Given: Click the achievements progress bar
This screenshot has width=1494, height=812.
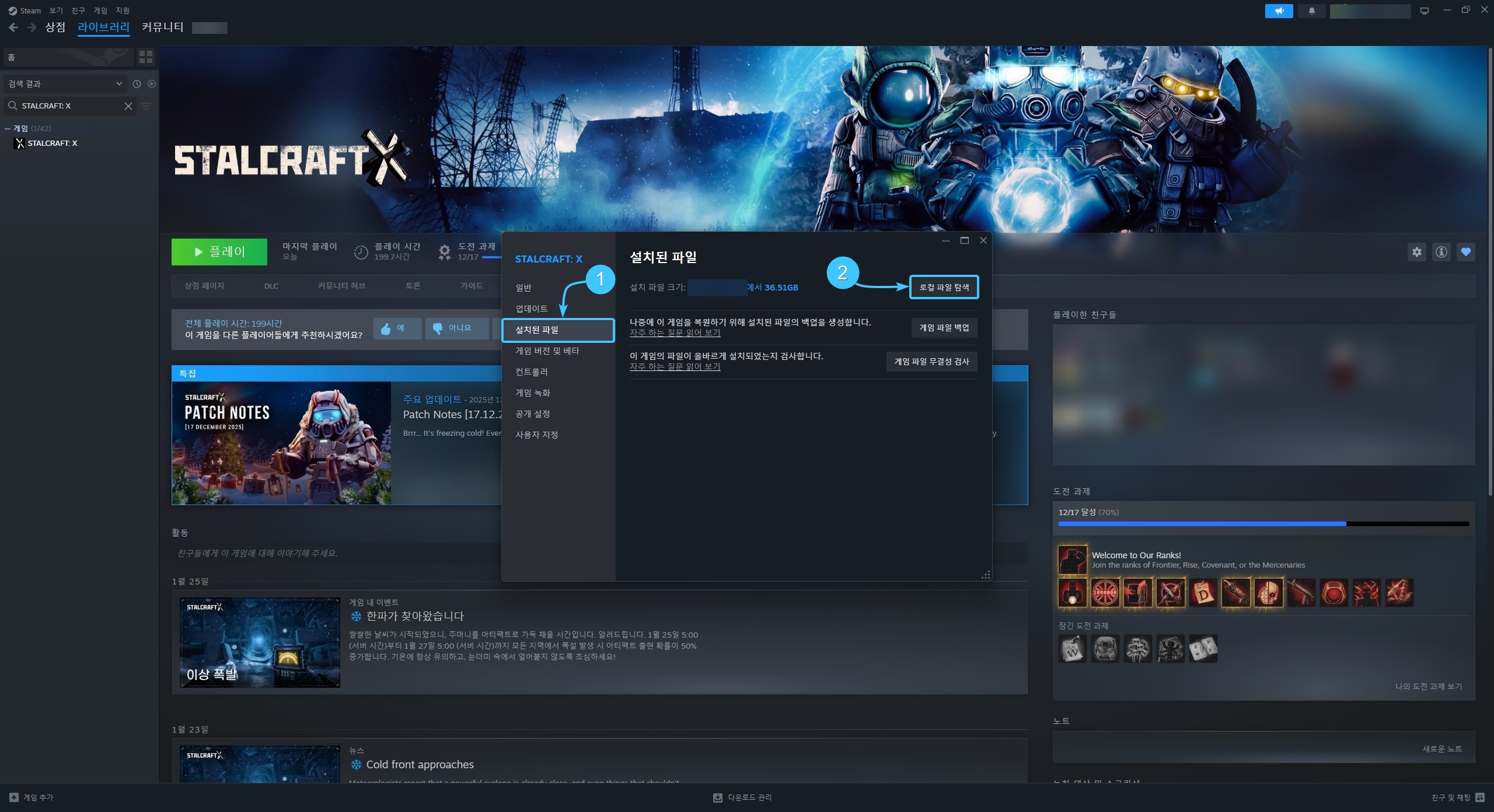Looking at the screenshot, I should tap(1263, 524).
